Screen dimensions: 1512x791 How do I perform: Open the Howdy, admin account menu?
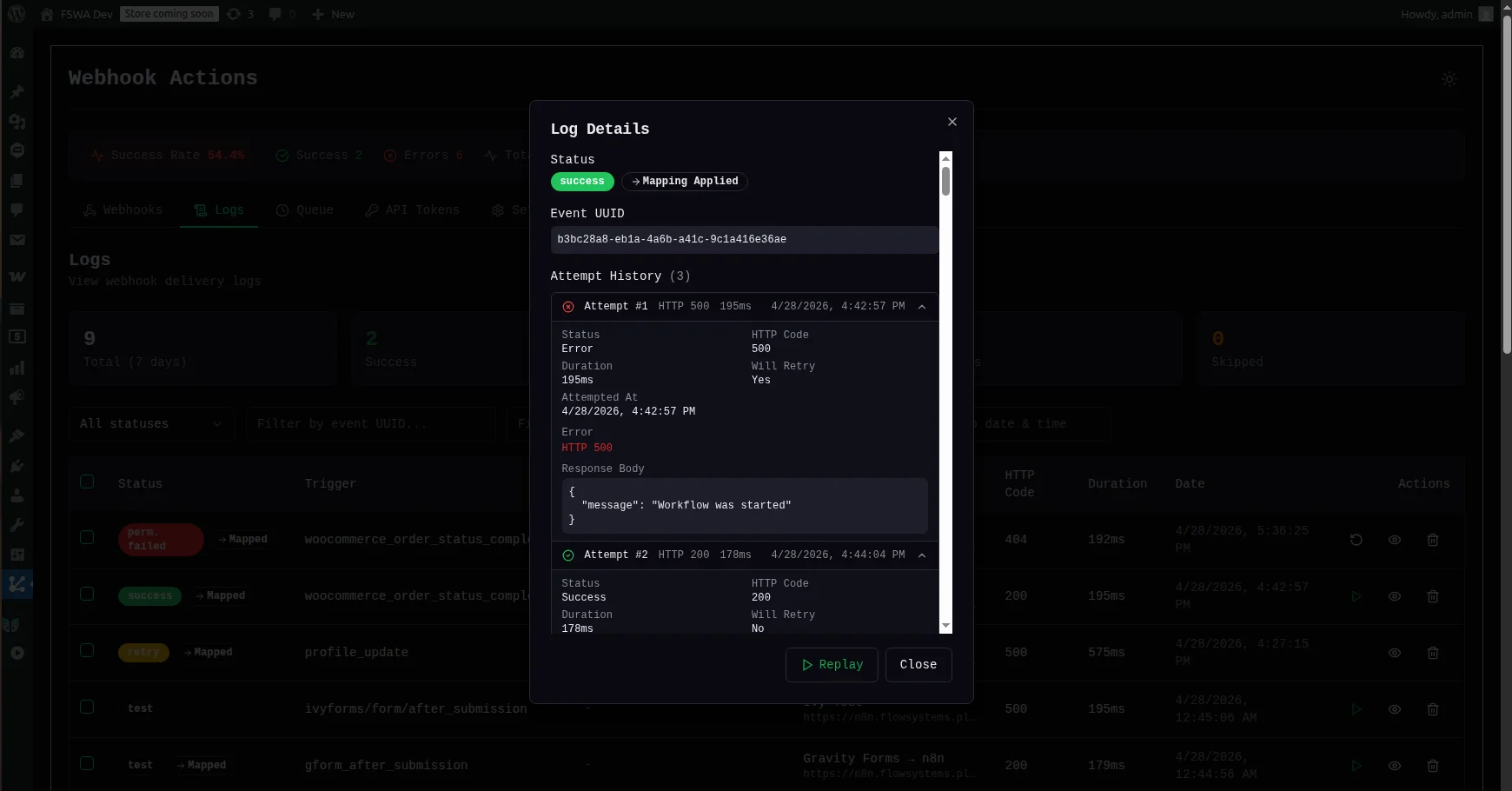[x=1447, y=14]
